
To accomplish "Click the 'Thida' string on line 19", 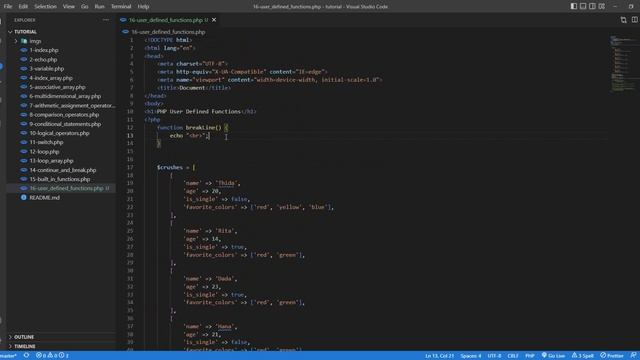I will pos(226,183).
